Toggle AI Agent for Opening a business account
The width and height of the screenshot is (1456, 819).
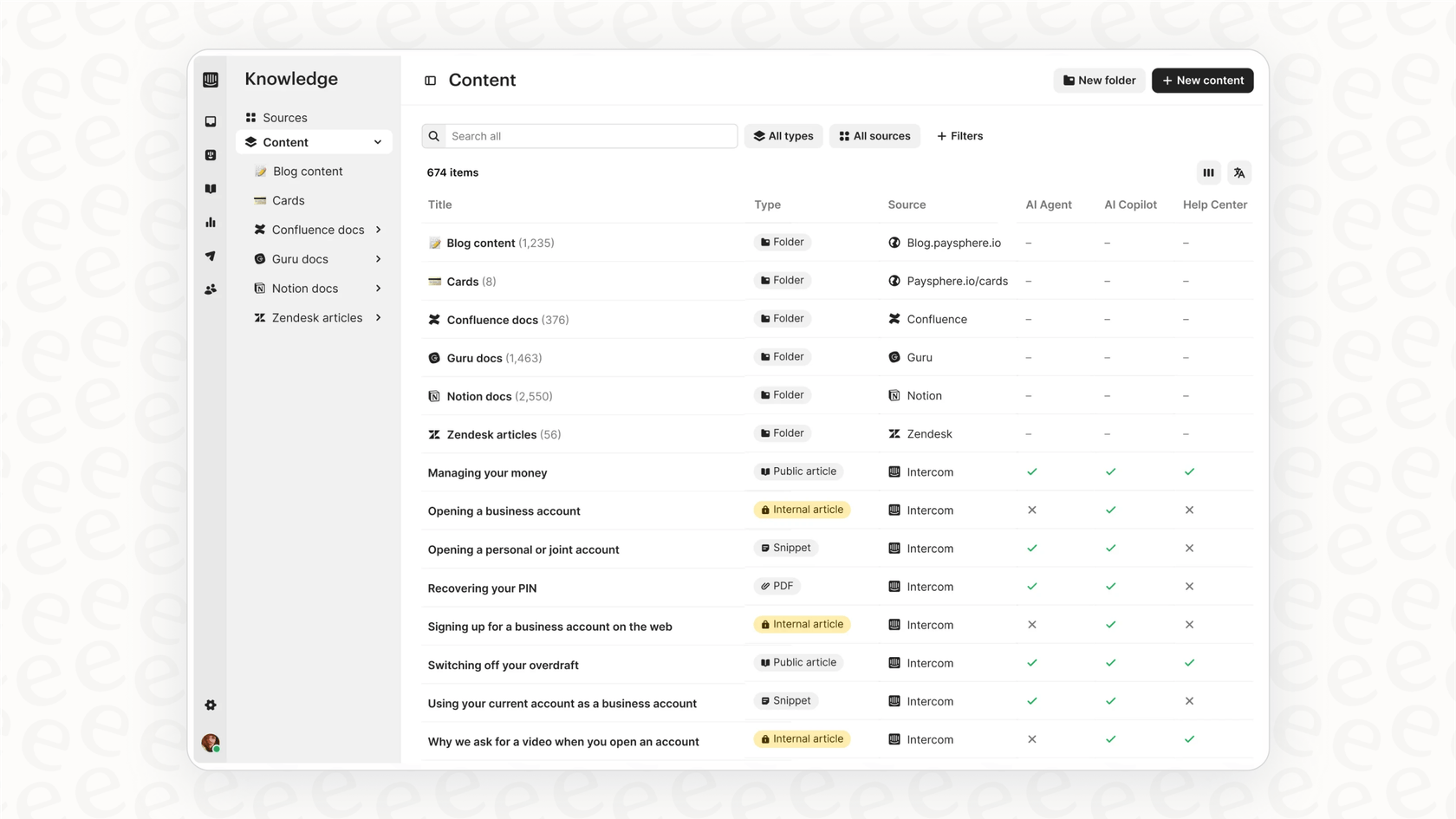coord(1031,510)
